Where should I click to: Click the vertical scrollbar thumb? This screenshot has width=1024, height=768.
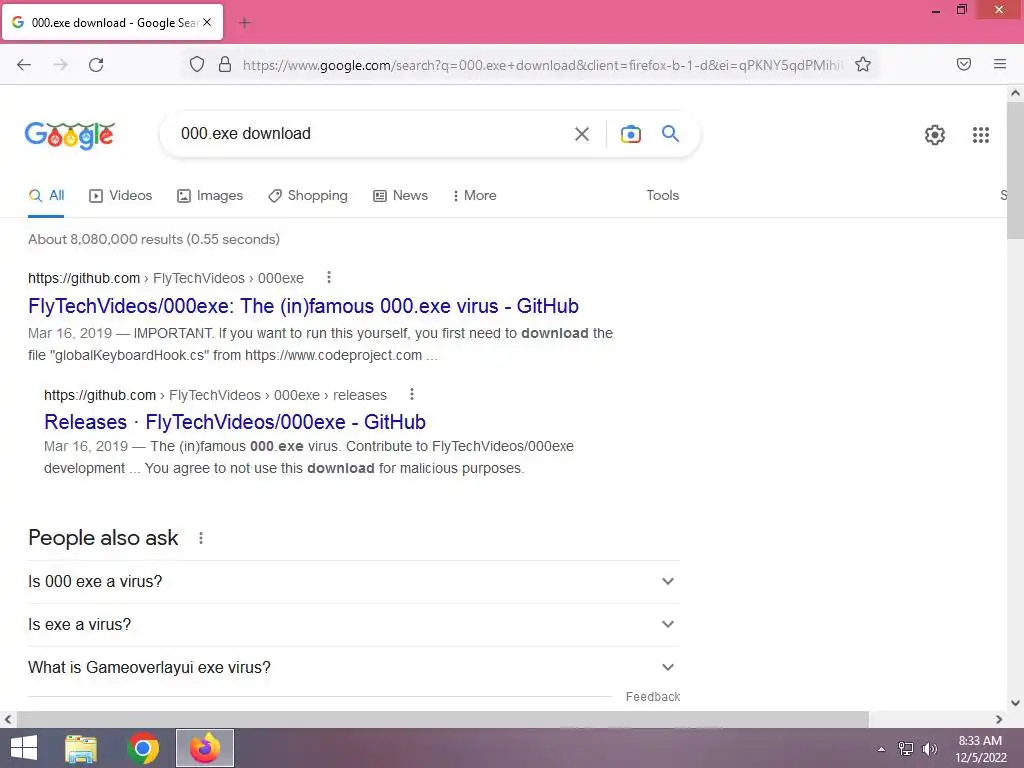coord(1015,170)
